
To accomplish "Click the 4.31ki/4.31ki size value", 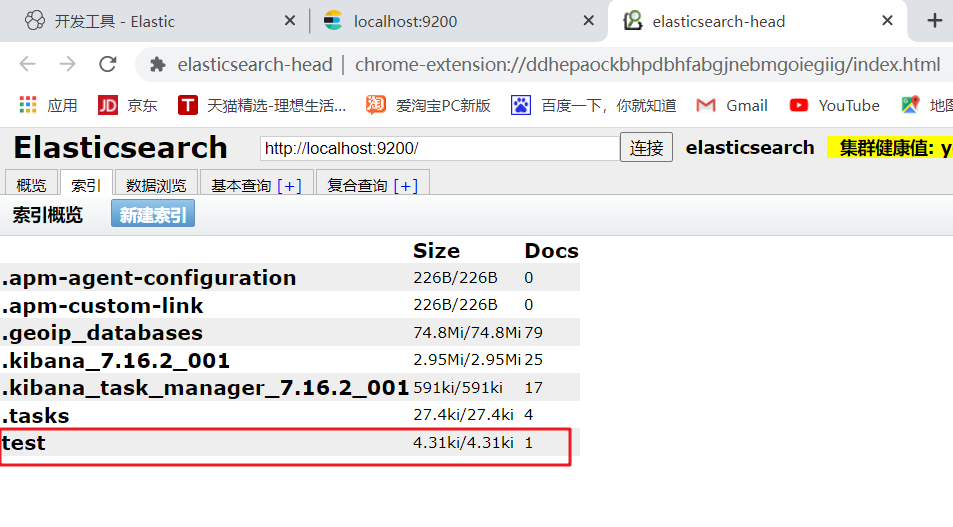I will [x=463, y=443].
